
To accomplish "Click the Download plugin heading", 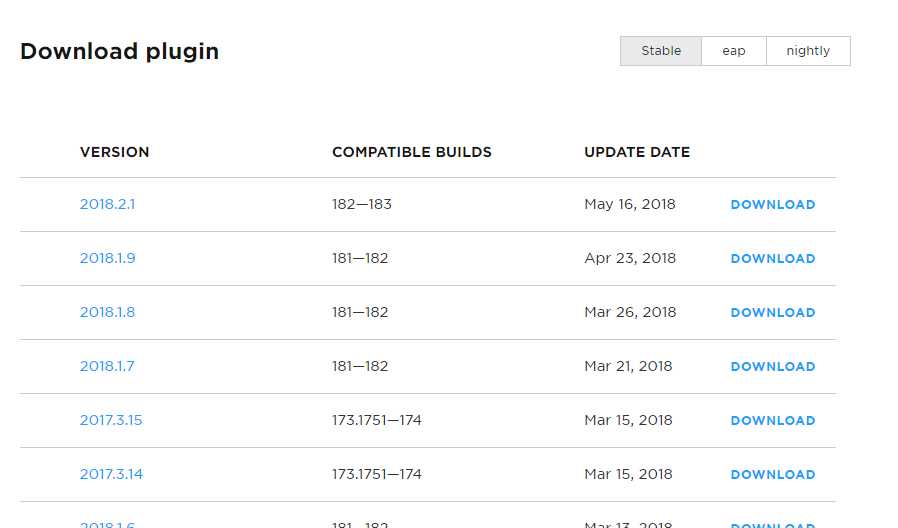I will point(120,52).
